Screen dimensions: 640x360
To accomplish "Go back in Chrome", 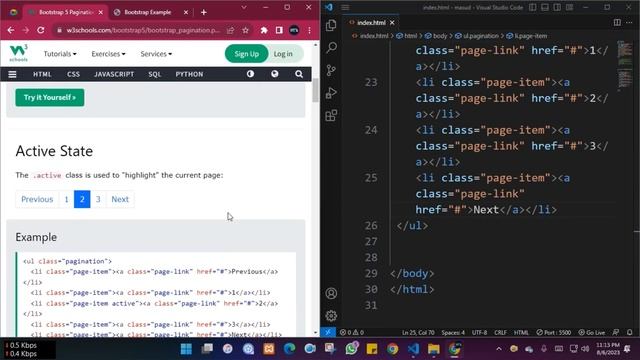I will tap(11, 30).
